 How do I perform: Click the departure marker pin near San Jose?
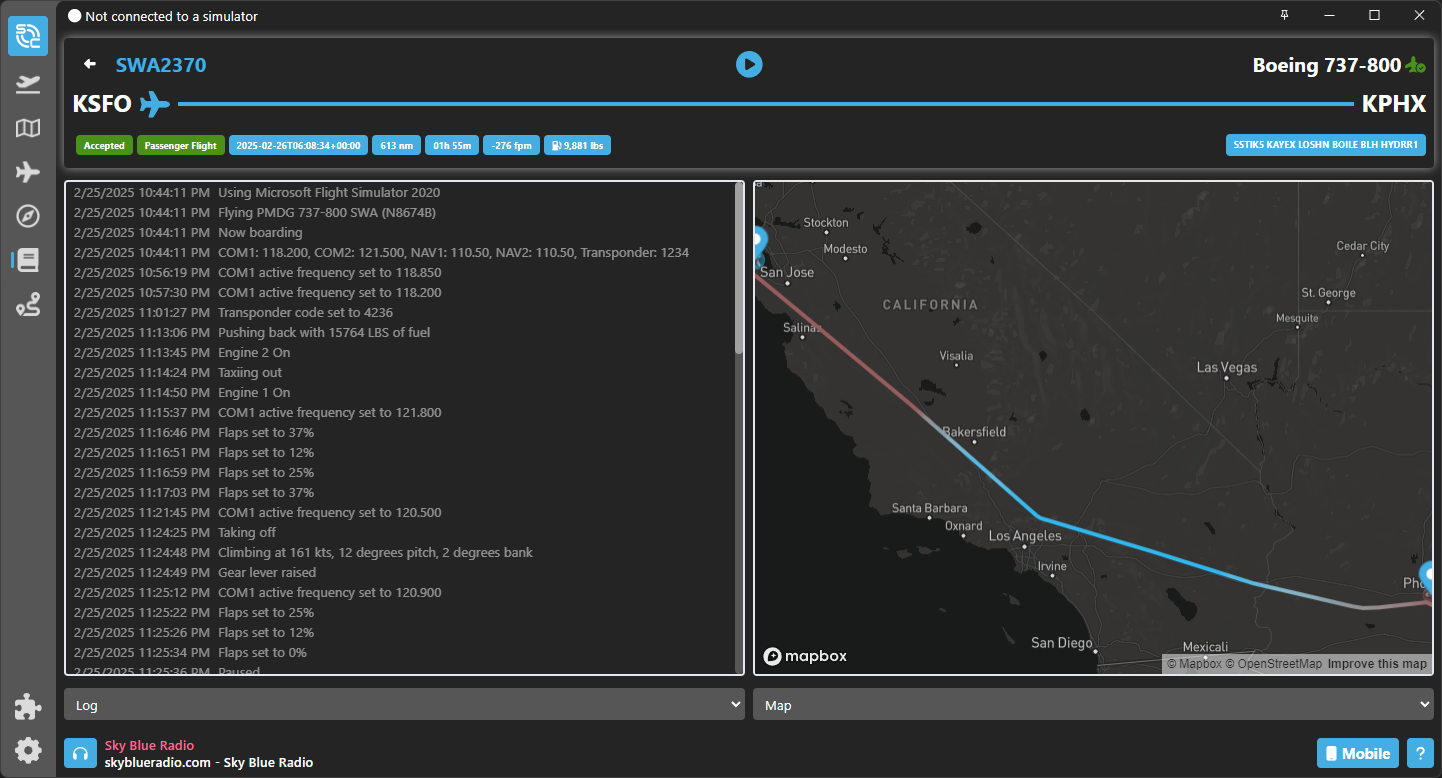pos(759,243)
